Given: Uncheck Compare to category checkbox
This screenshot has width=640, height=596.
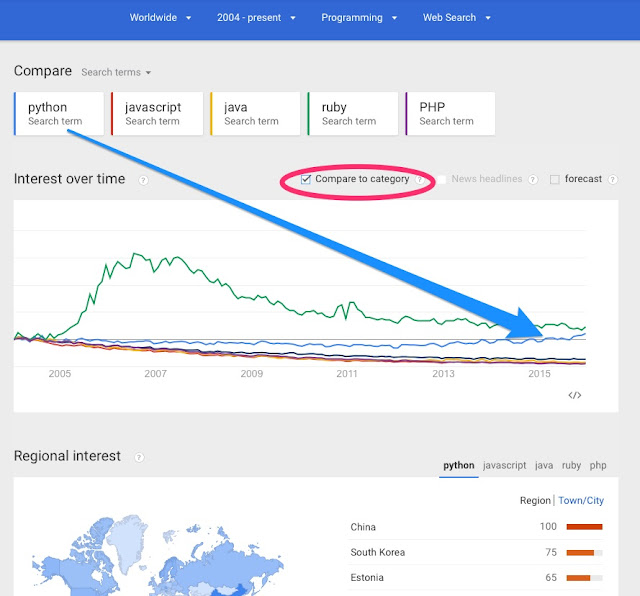Looking at the screenshot, I should [306, 179].
